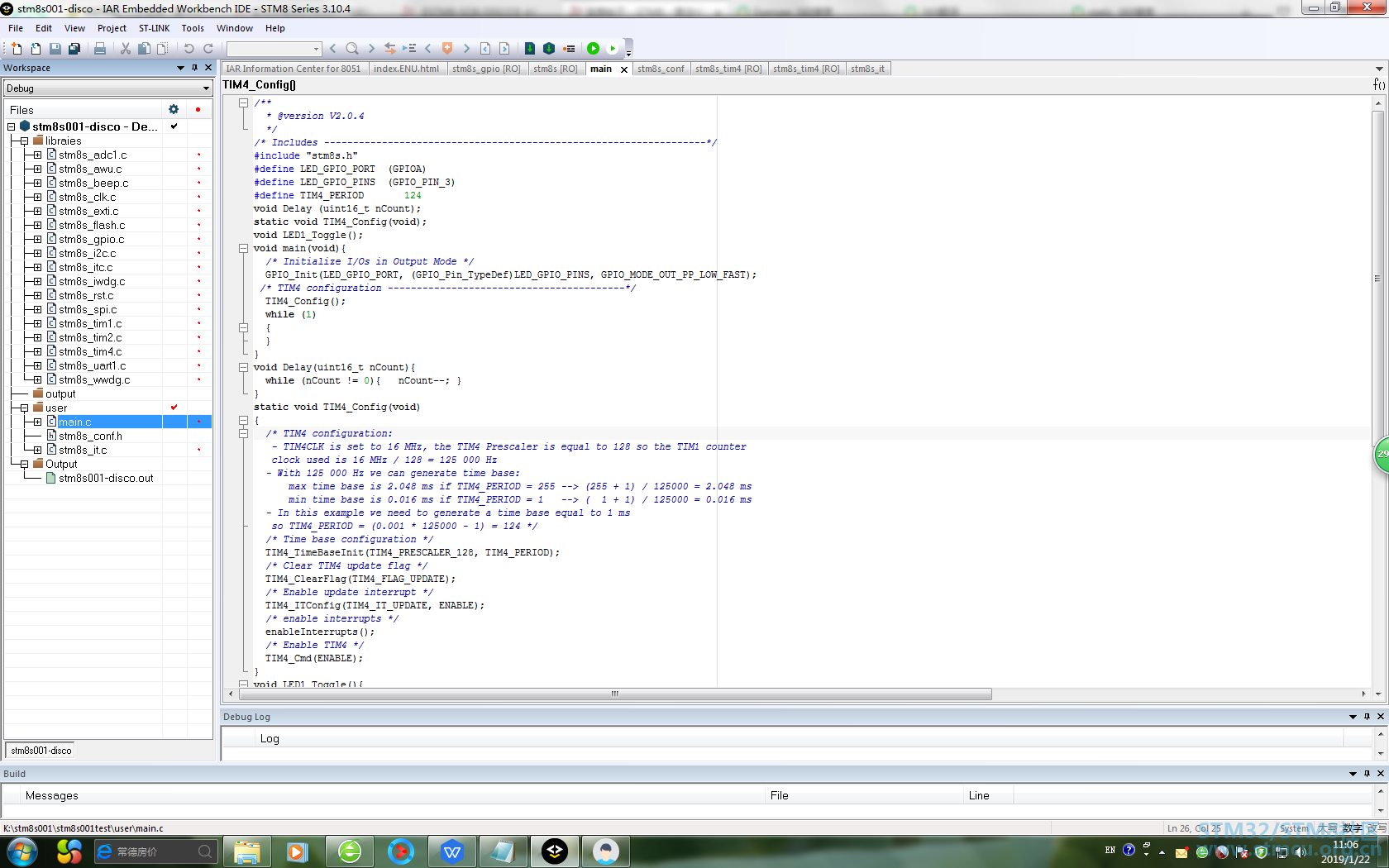The image size is (1389, 868).
Task: Toggle auto-hide pin on Debug Log panel
Action: [x=1367, y=717]
